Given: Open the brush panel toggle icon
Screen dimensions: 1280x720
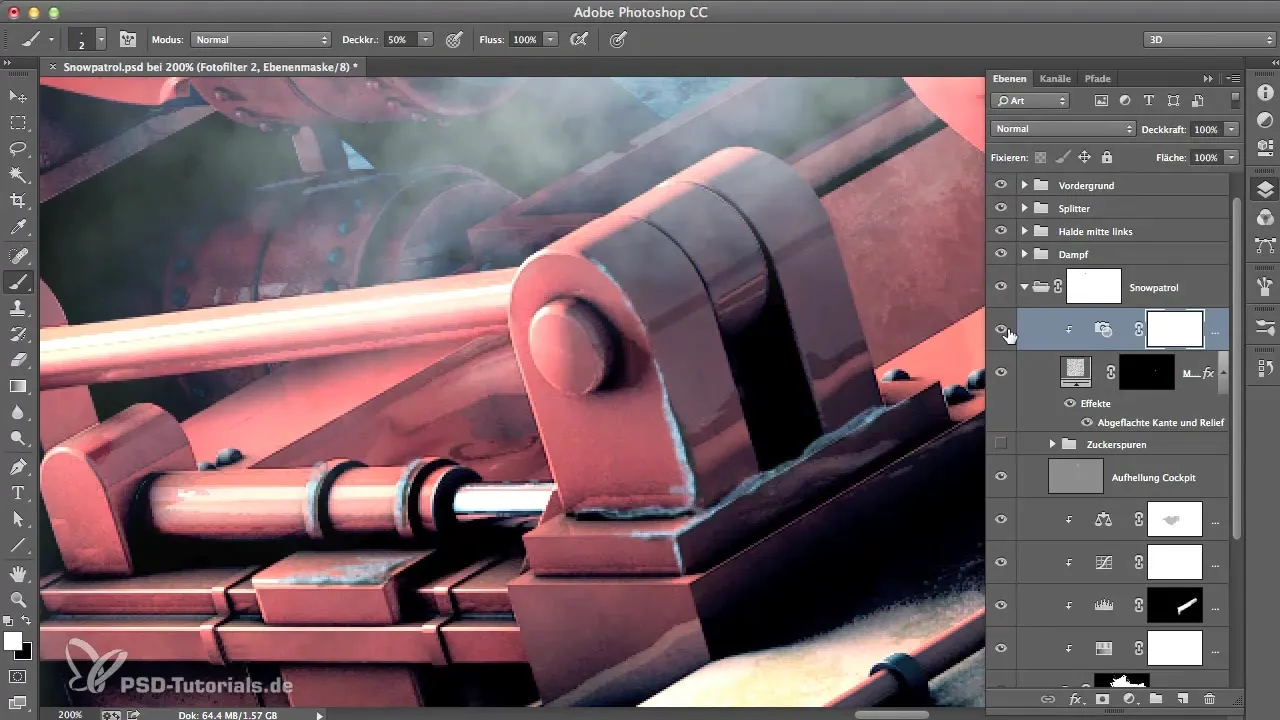Looking at the screenshot, I should tap(128, 40).
